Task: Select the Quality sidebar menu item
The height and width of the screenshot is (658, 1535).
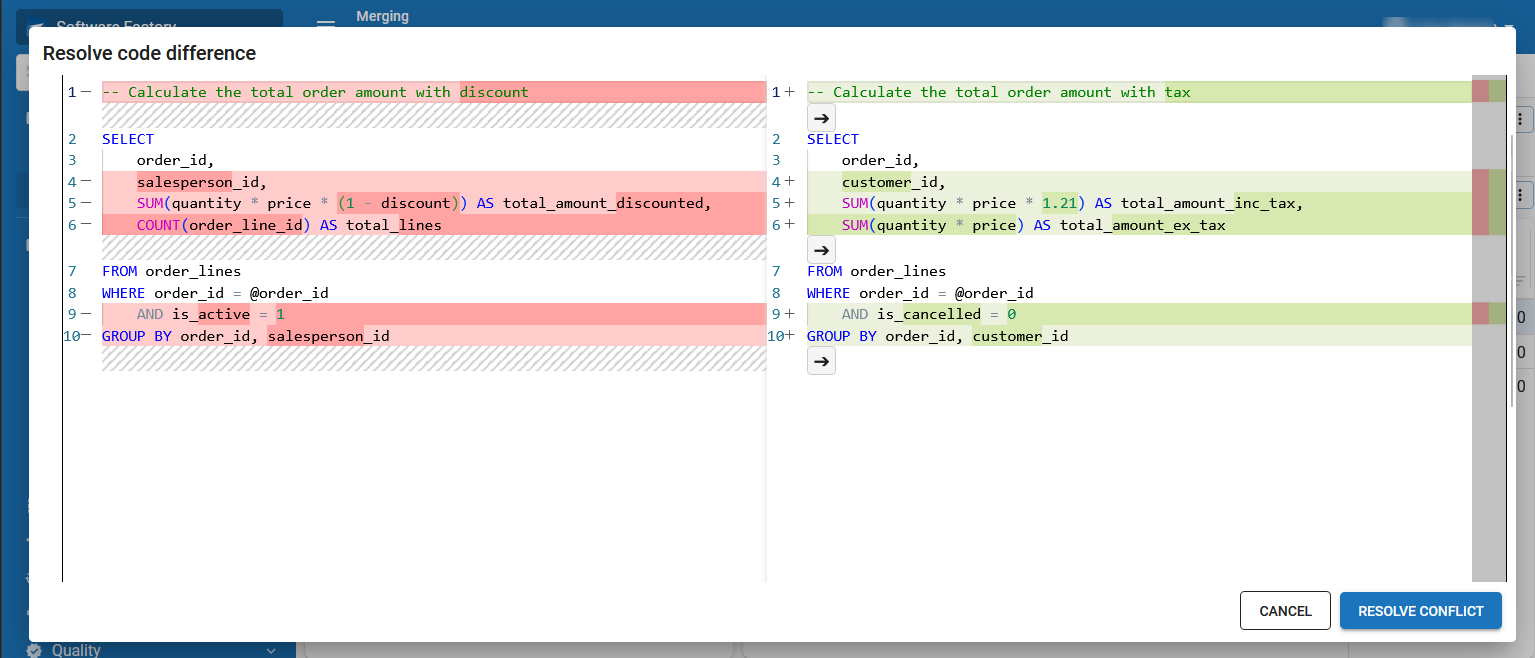Action: [x=77, y=650]
